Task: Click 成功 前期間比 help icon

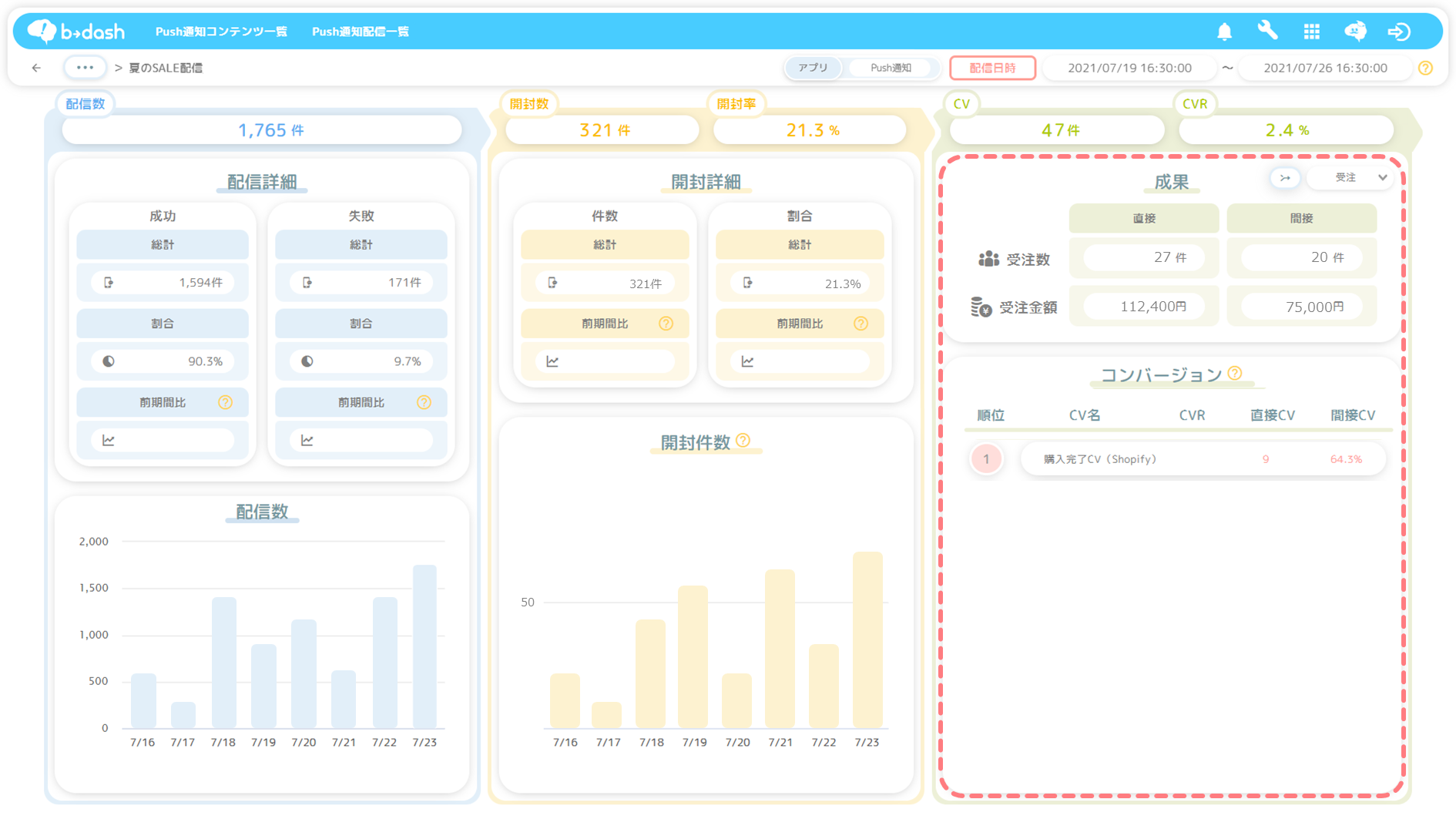Action: (225, 402)
